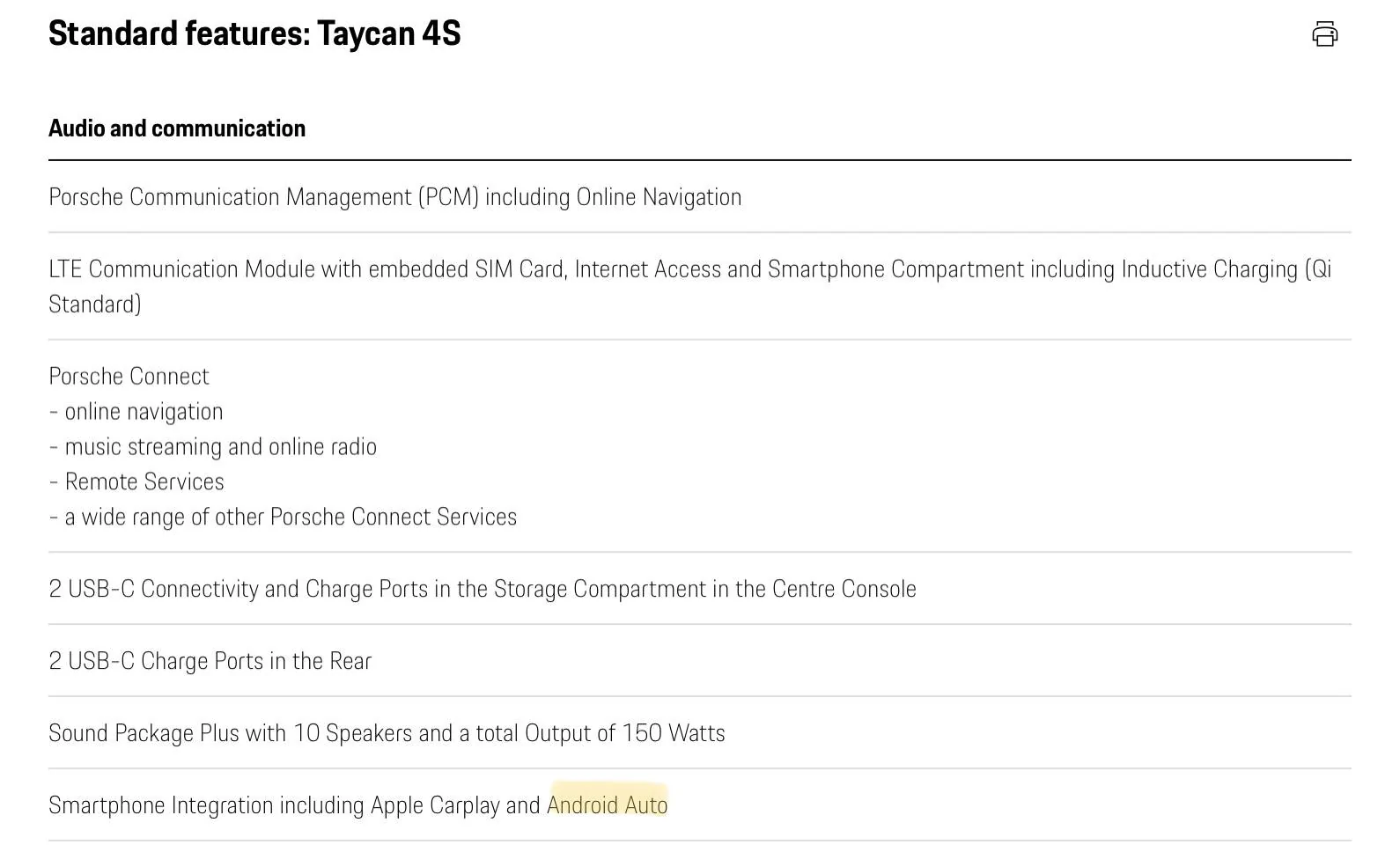Select the 'Audio and communication' section heading
The image size is (1400, 852).
click(x=177, y=129)
